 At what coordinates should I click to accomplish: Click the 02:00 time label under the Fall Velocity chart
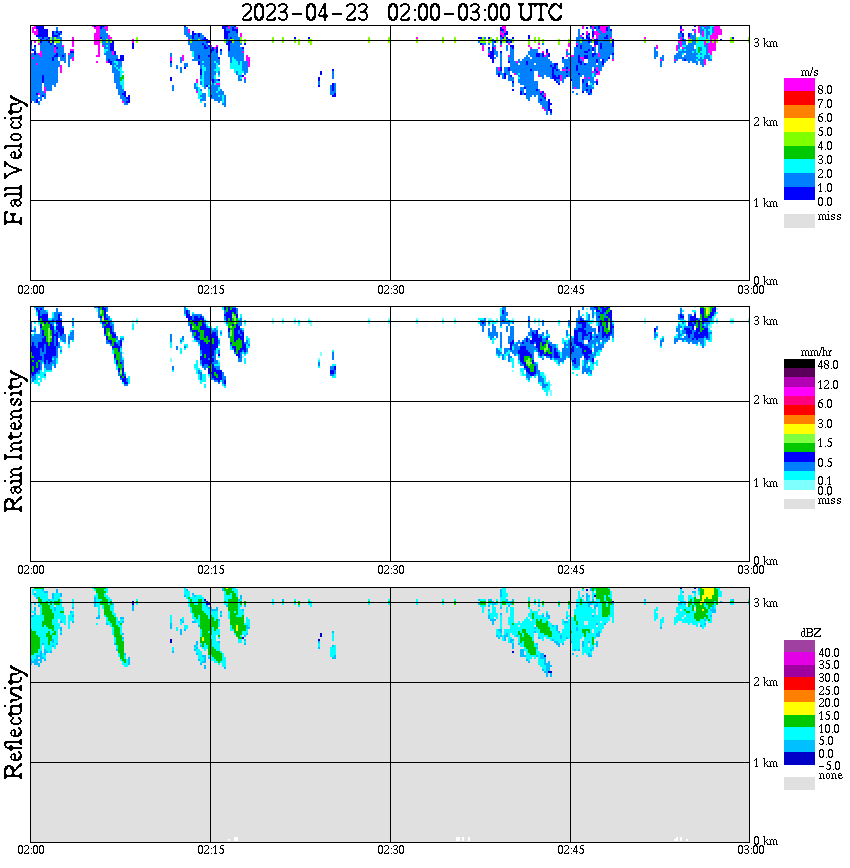(30, 290)
